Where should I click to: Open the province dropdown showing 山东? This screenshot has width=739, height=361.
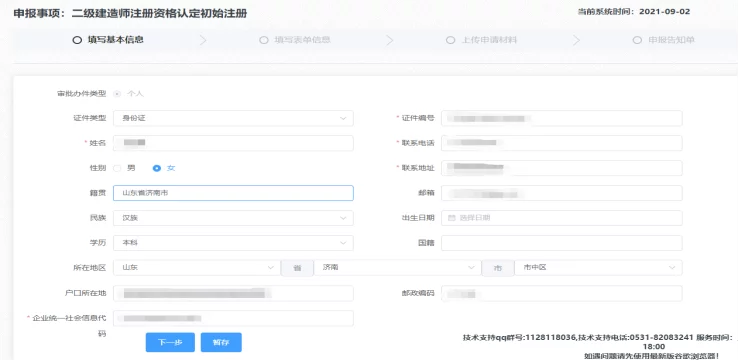pos(197,268)
